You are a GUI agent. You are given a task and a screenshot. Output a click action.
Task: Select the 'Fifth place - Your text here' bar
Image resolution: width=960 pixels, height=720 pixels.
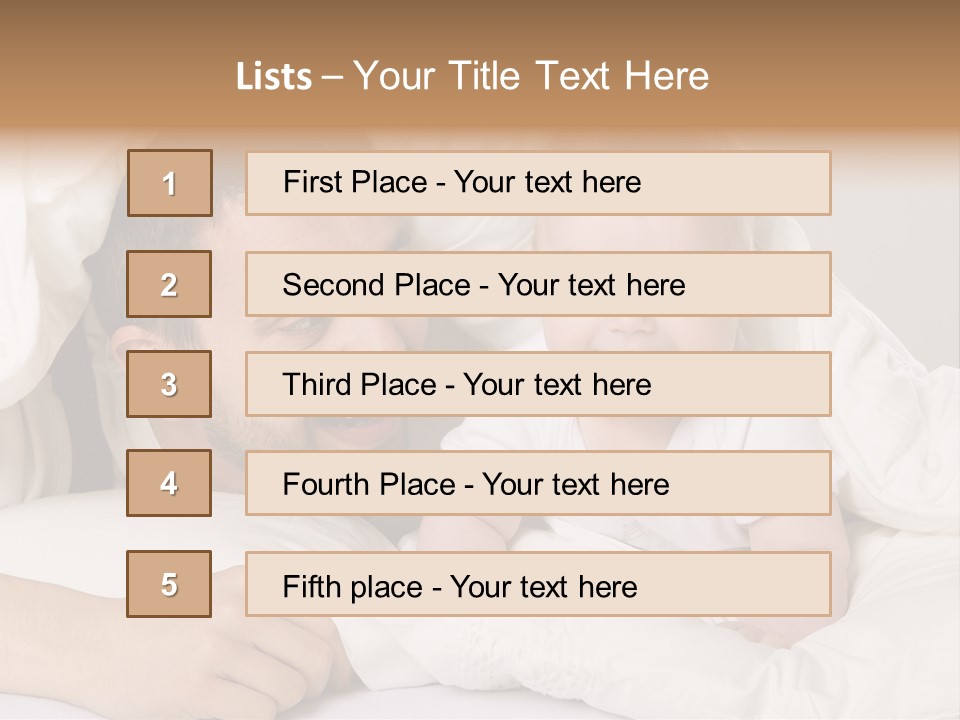pyautogui.click(x=538, y=584)
